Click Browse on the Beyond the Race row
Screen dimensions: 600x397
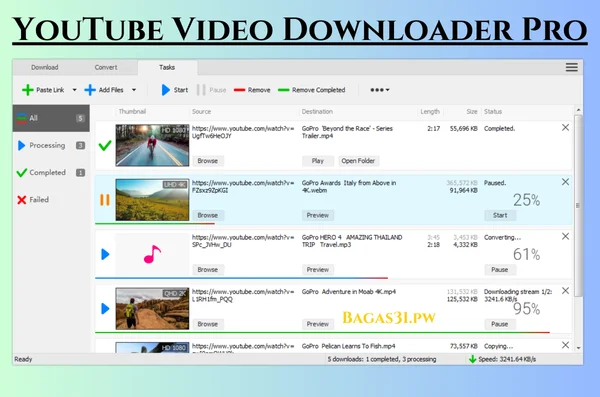(x=208, y=161)
